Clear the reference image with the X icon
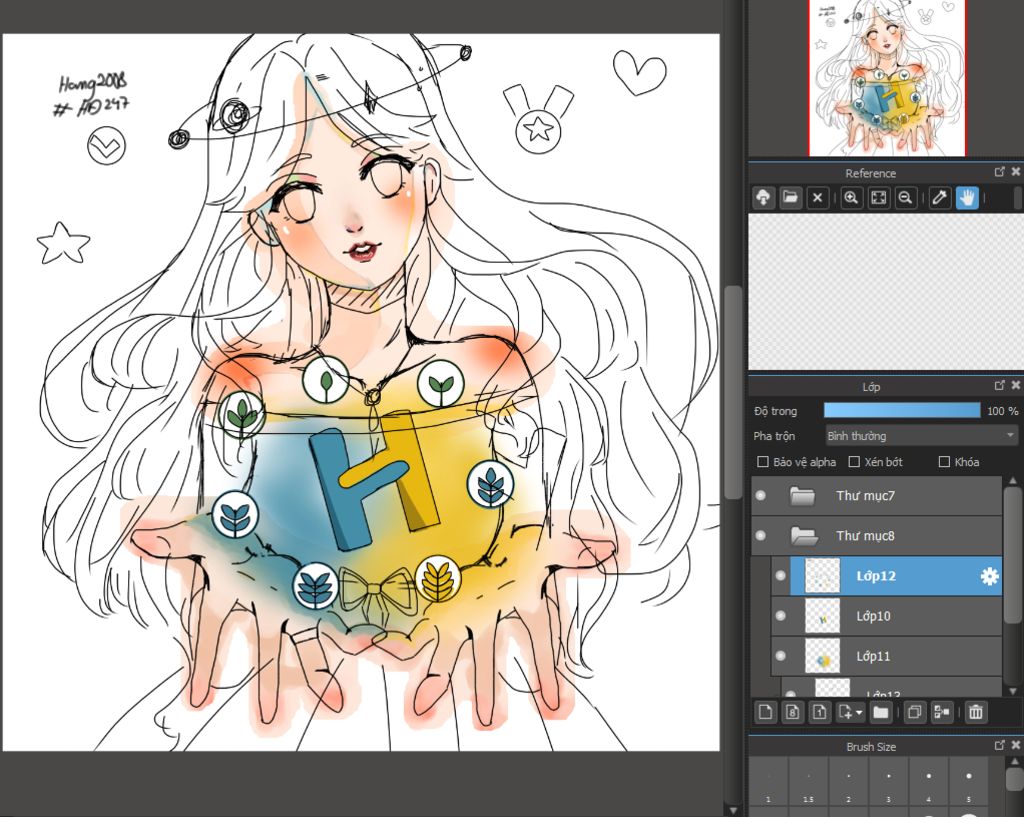 tap(817, 197)
